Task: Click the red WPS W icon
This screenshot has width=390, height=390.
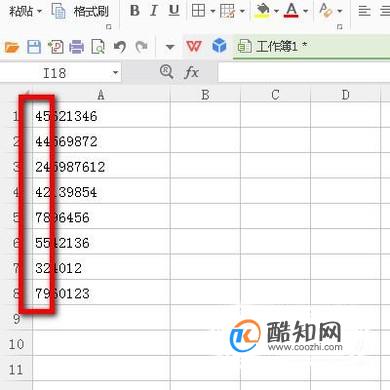Action: (x=194, y=46)
